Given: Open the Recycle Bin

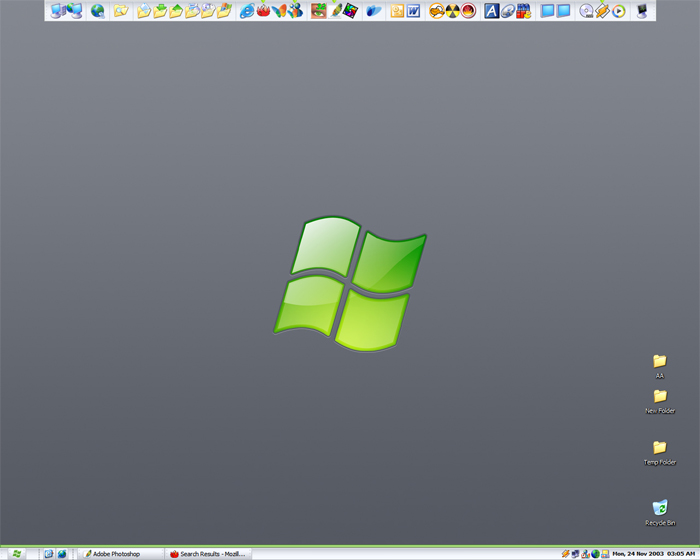Looking at the screenshot, I should pos(660,513).
